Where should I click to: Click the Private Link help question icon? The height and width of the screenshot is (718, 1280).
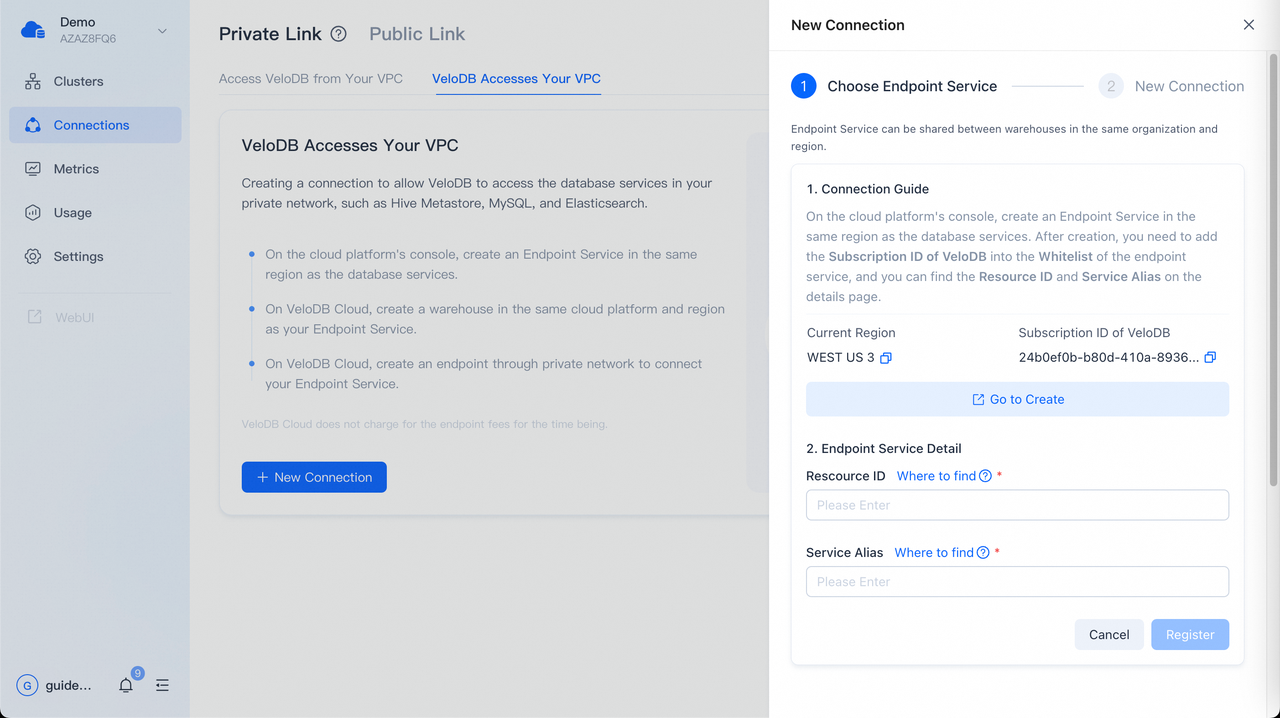pyautogui.click(x=339, y=34)
